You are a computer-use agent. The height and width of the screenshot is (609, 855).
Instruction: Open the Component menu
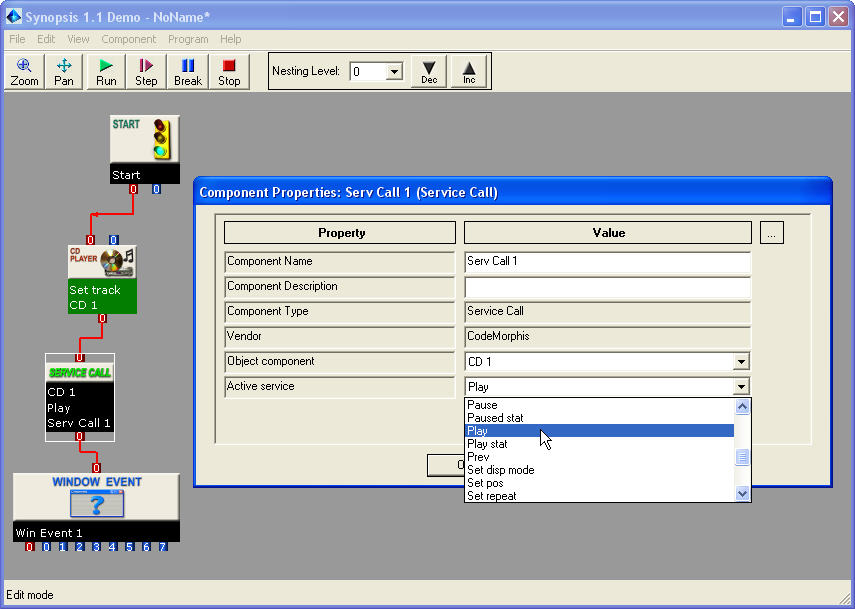pyautogui.click(x=129, y=39)
